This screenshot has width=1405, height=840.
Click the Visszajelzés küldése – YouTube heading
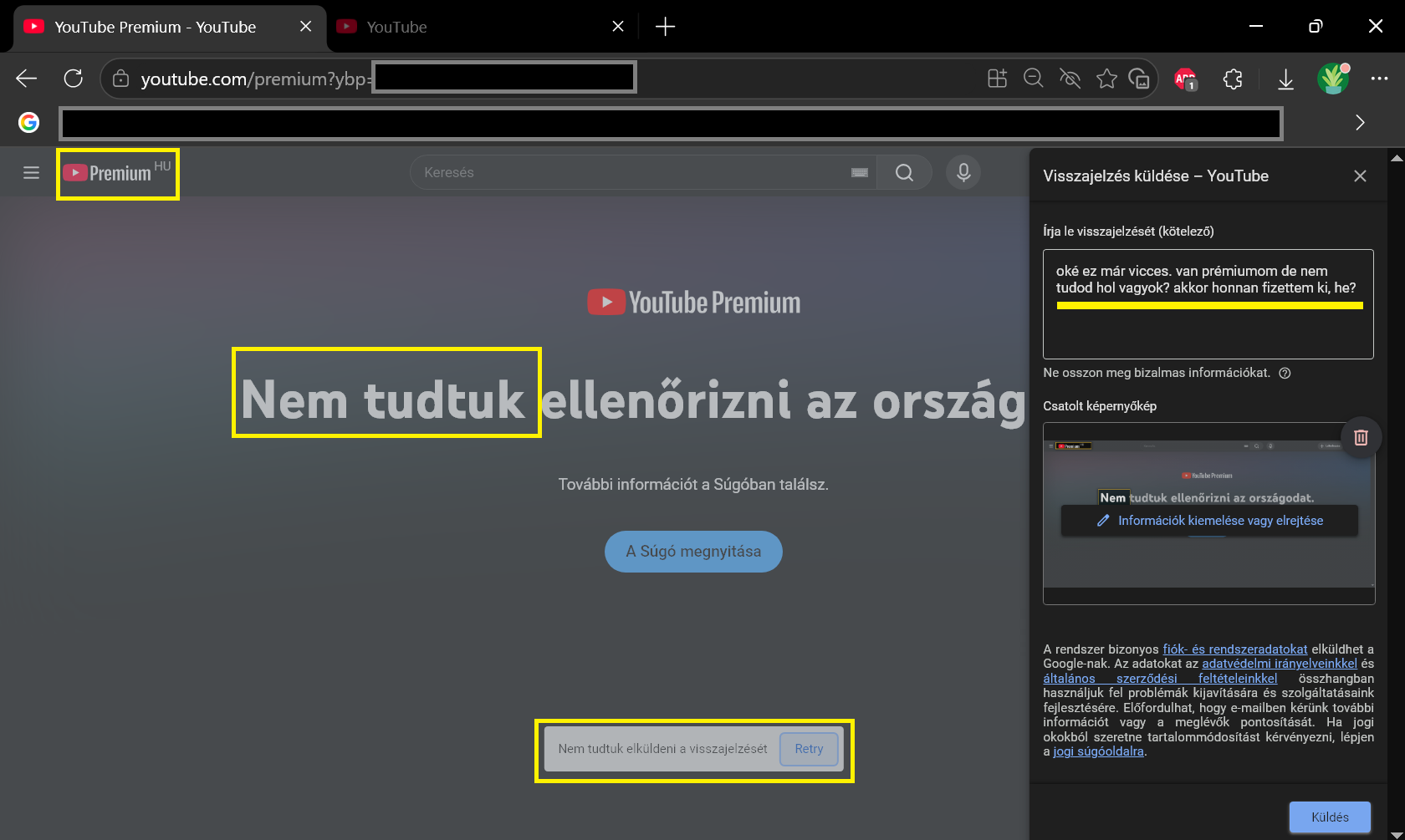coord(1156,176)
